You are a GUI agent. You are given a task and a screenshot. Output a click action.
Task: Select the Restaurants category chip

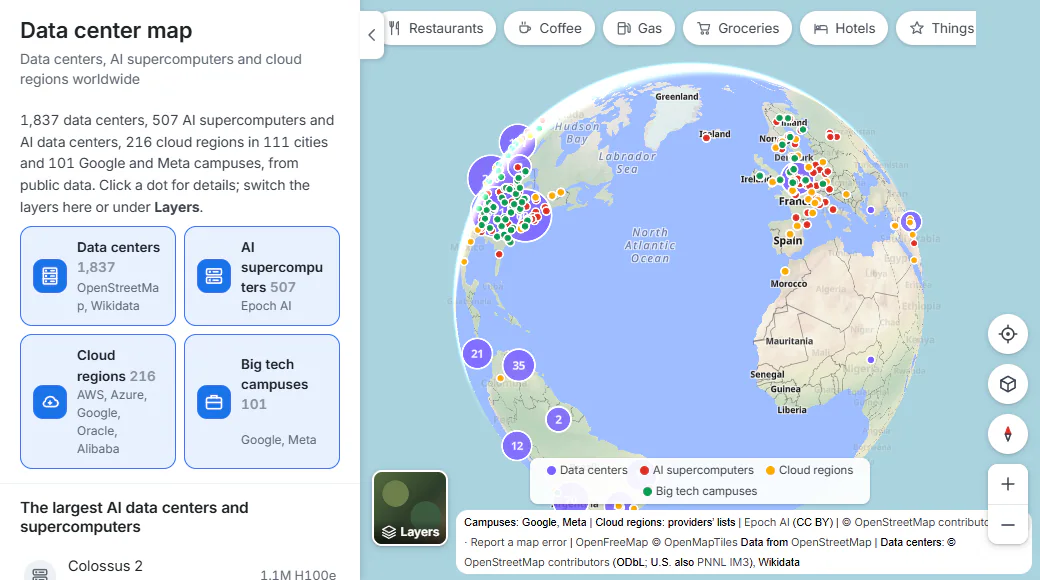click(x=440, y=29)
